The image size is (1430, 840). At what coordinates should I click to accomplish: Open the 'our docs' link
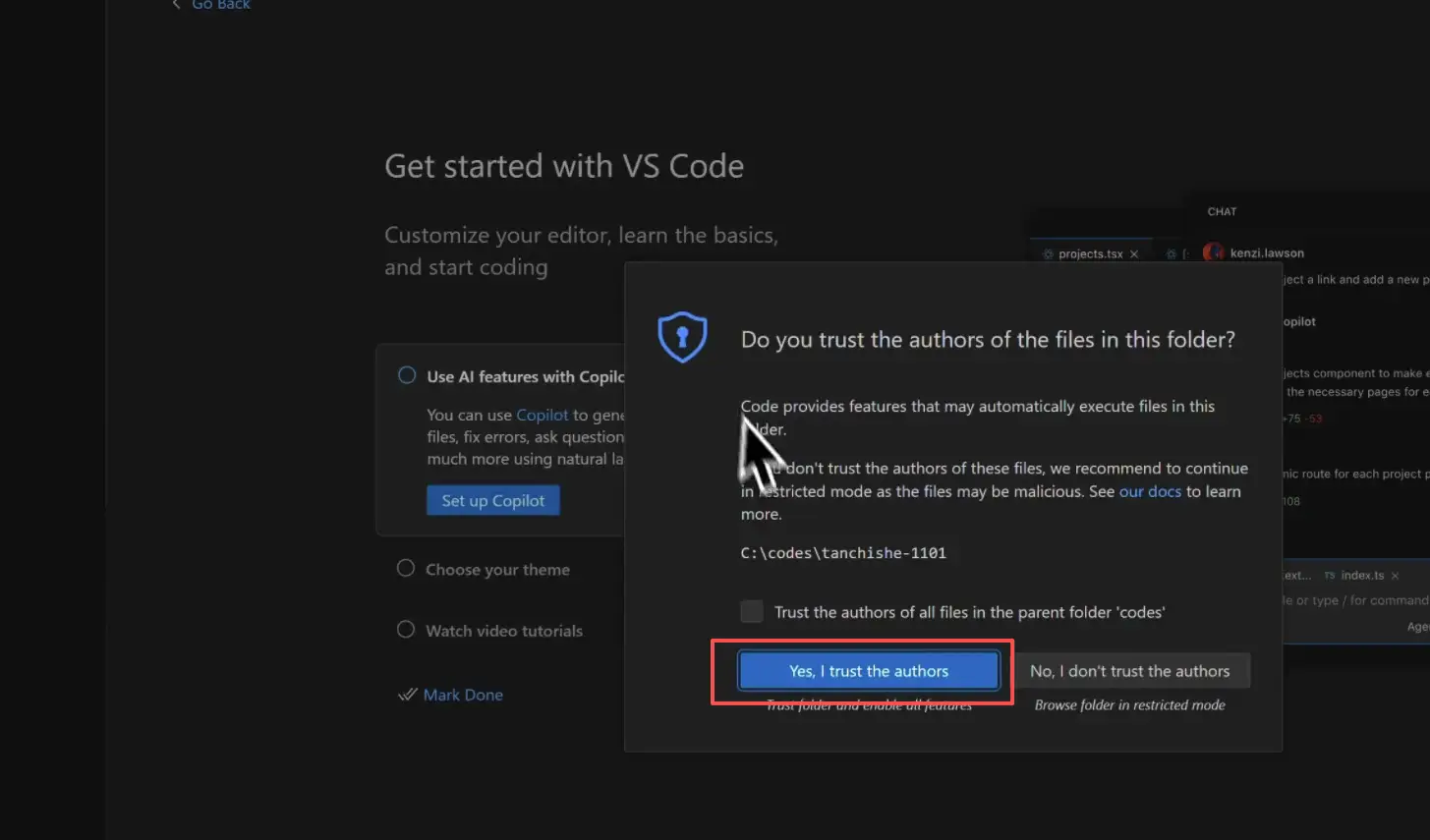coord(1150,491)
